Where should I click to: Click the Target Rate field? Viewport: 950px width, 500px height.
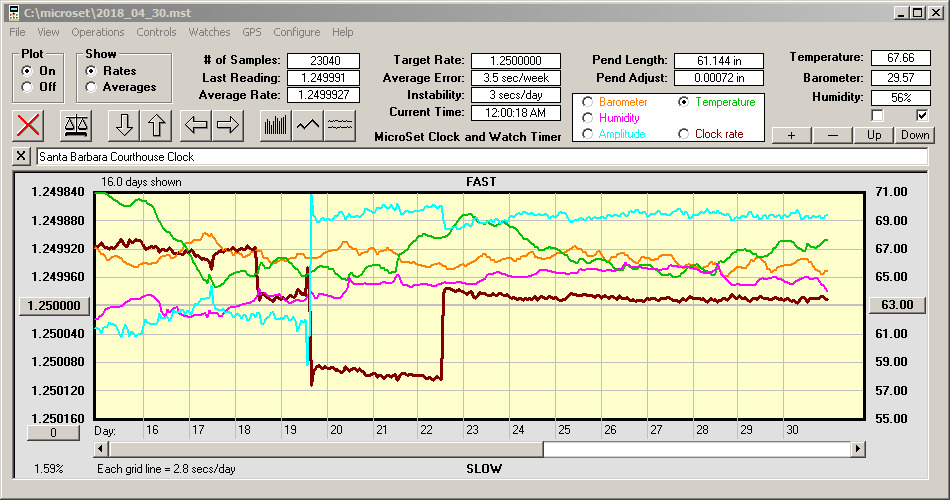(x=516, y=61)
